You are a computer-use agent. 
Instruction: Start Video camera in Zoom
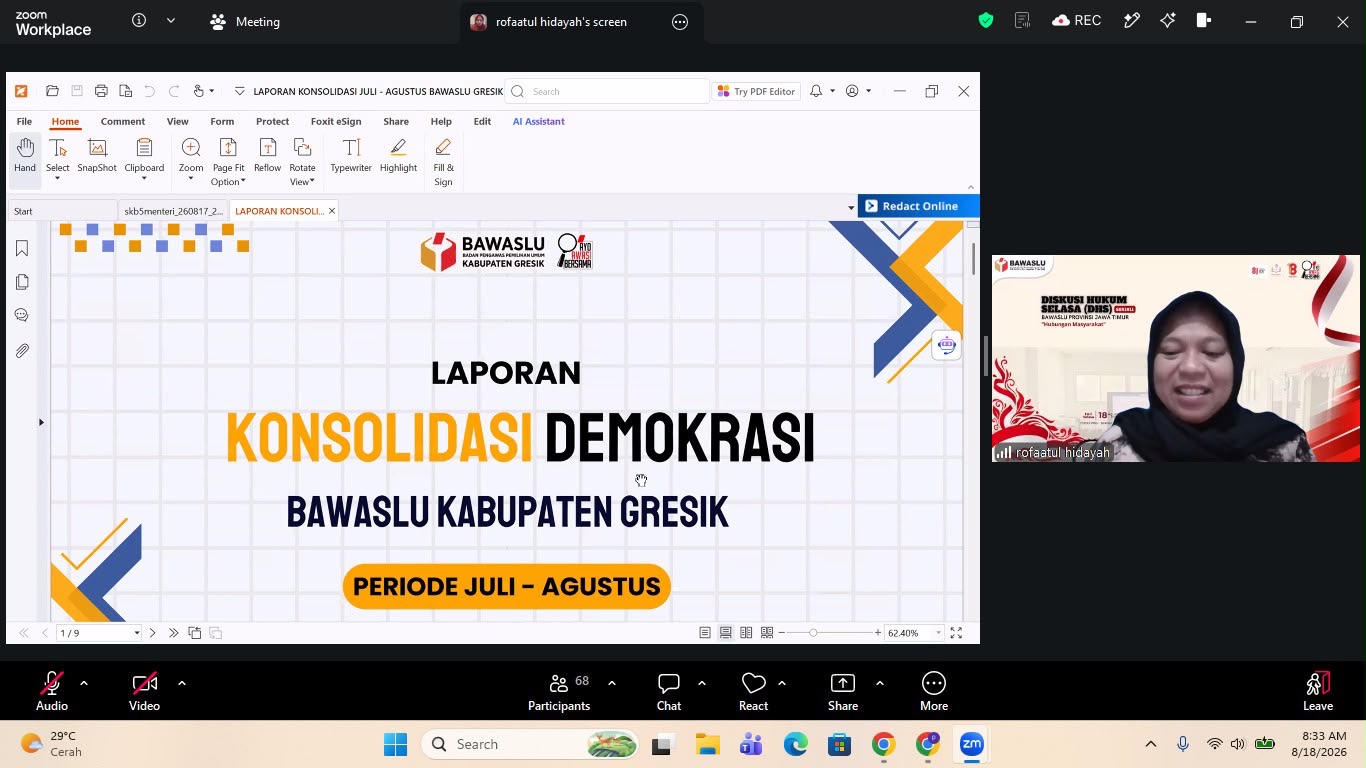(x=144, y=691)
